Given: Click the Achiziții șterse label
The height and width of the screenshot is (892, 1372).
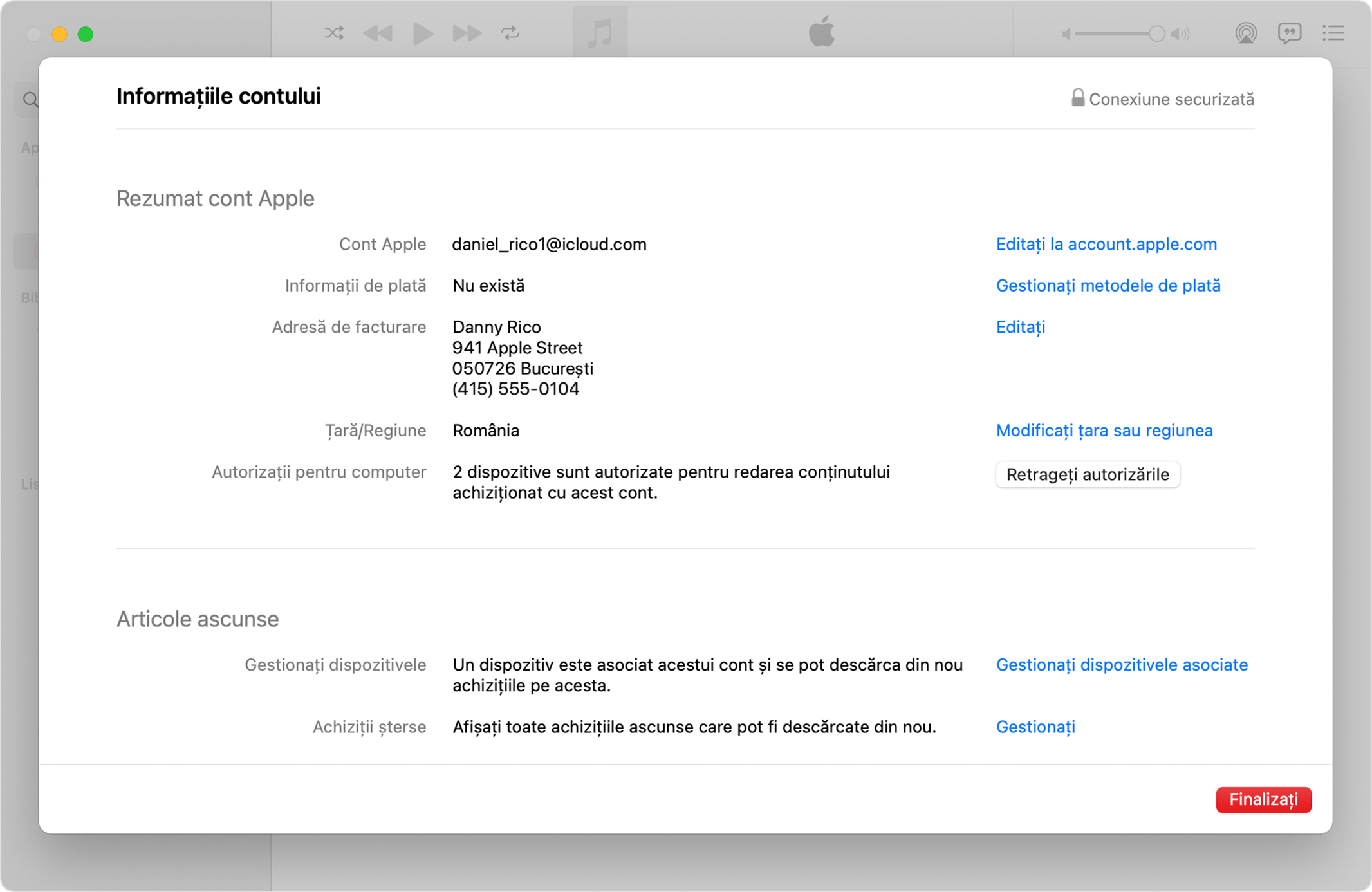Looking at the screenshot, I should click(x=369, y=727).
